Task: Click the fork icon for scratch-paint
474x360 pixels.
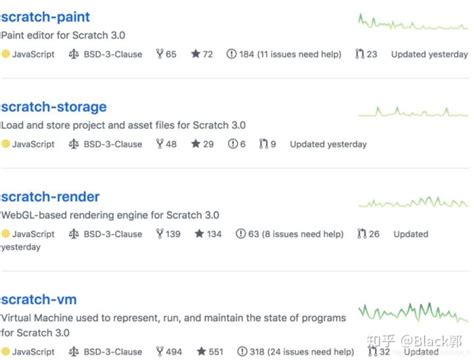Action: click(160, 54)
